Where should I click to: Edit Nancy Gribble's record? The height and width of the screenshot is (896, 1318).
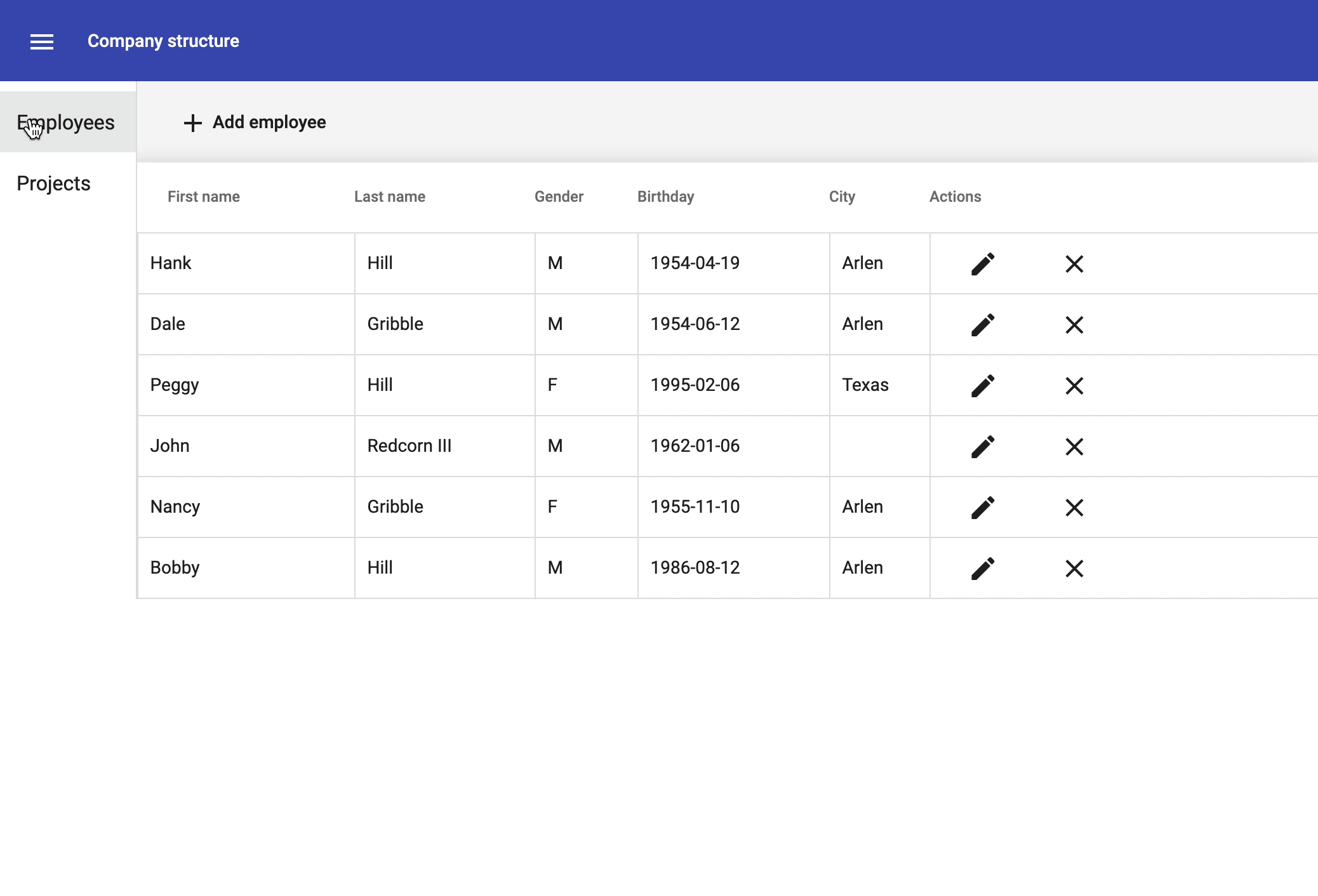(x=982, y=508)
